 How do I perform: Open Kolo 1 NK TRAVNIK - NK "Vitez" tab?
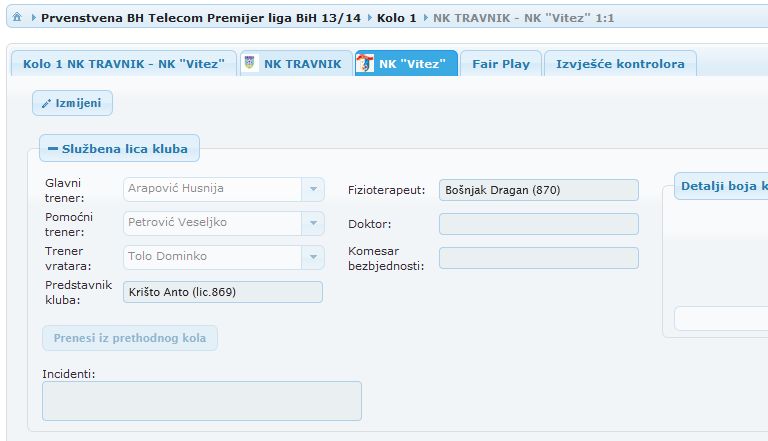(x=124, y=64)
